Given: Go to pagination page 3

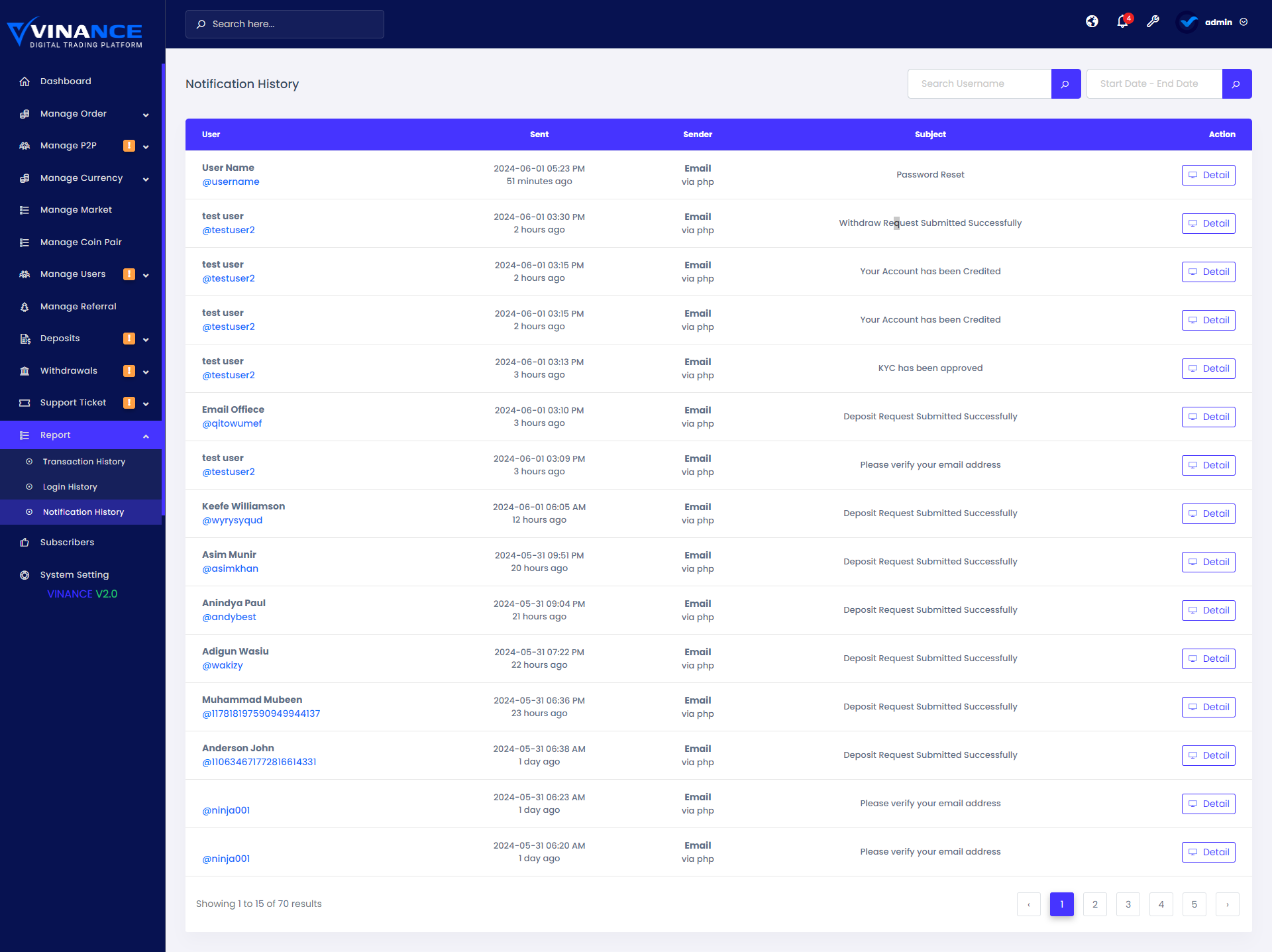Looking at the screenshot, I should click(1128, 904).
